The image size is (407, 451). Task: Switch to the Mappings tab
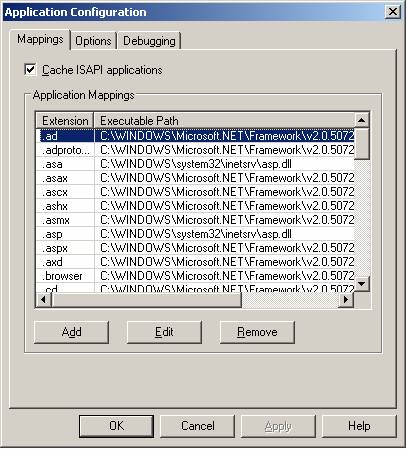pyautogui.click(x=40, y=40)
